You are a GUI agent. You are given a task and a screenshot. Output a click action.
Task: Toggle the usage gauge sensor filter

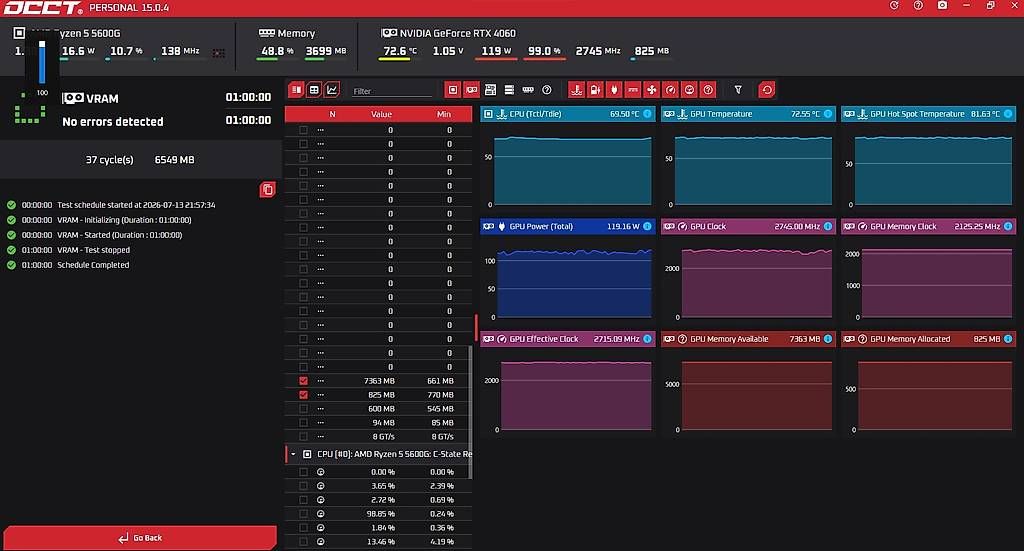tap(690, 89)
